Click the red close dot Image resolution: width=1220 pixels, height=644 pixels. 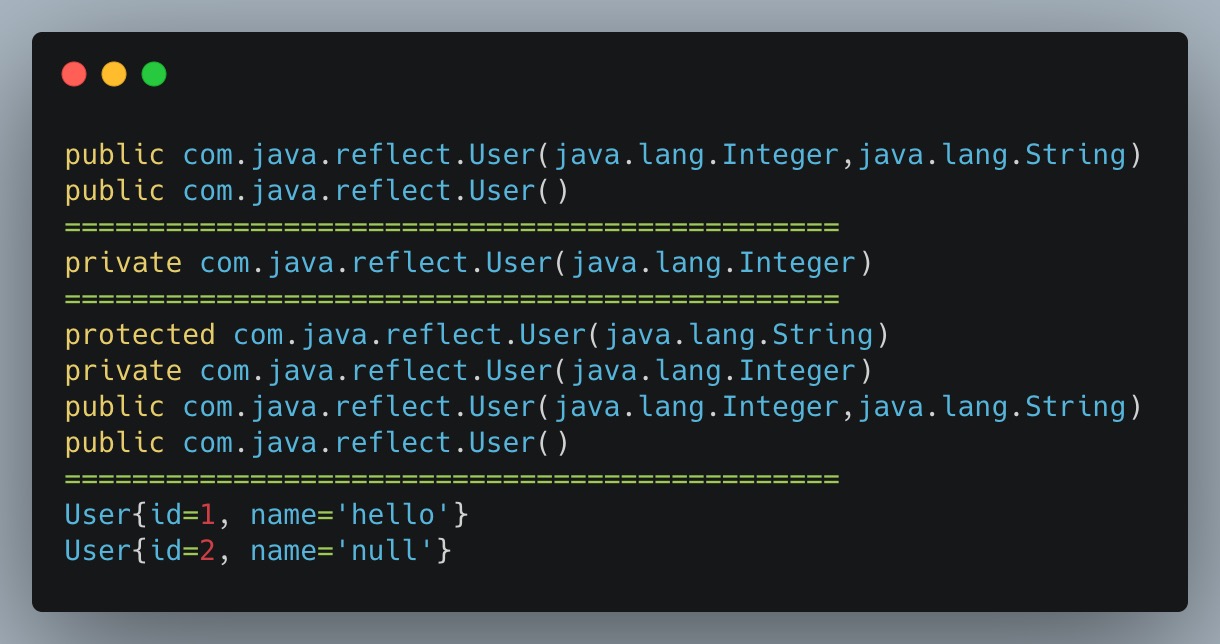tap(74, 74)
